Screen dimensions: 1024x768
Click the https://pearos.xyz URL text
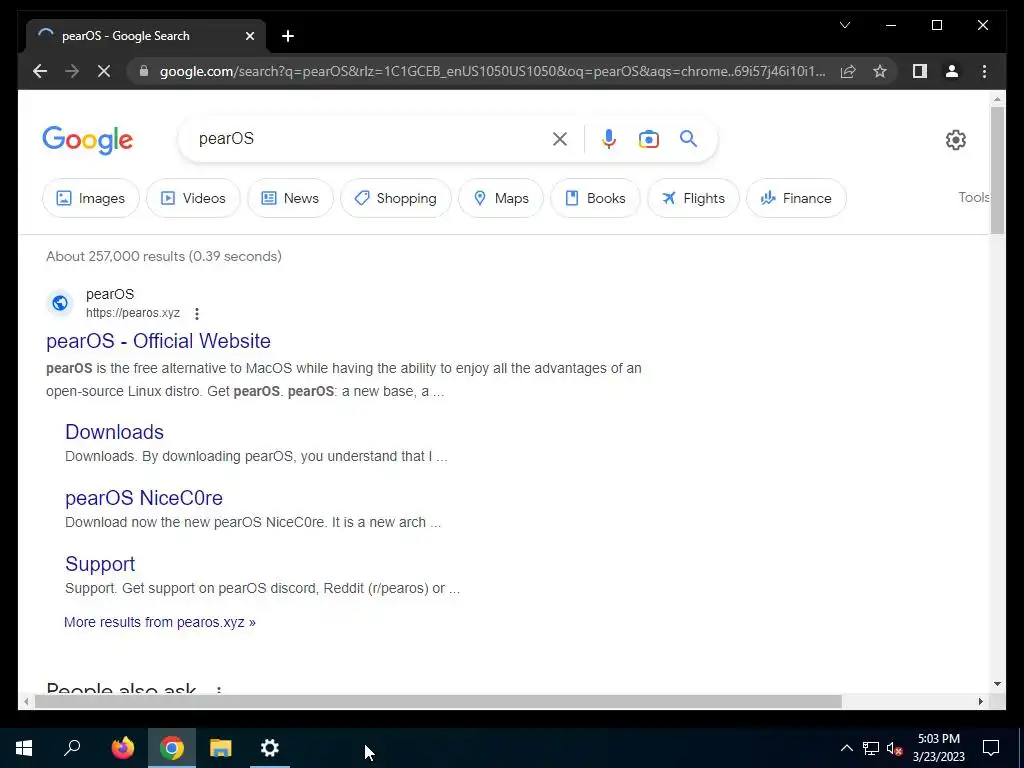click(x=133, y=313)
